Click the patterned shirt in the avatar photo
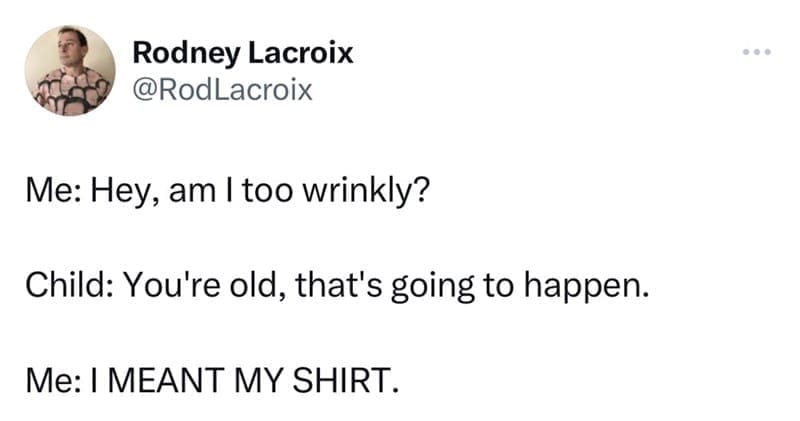 (71, 92)
